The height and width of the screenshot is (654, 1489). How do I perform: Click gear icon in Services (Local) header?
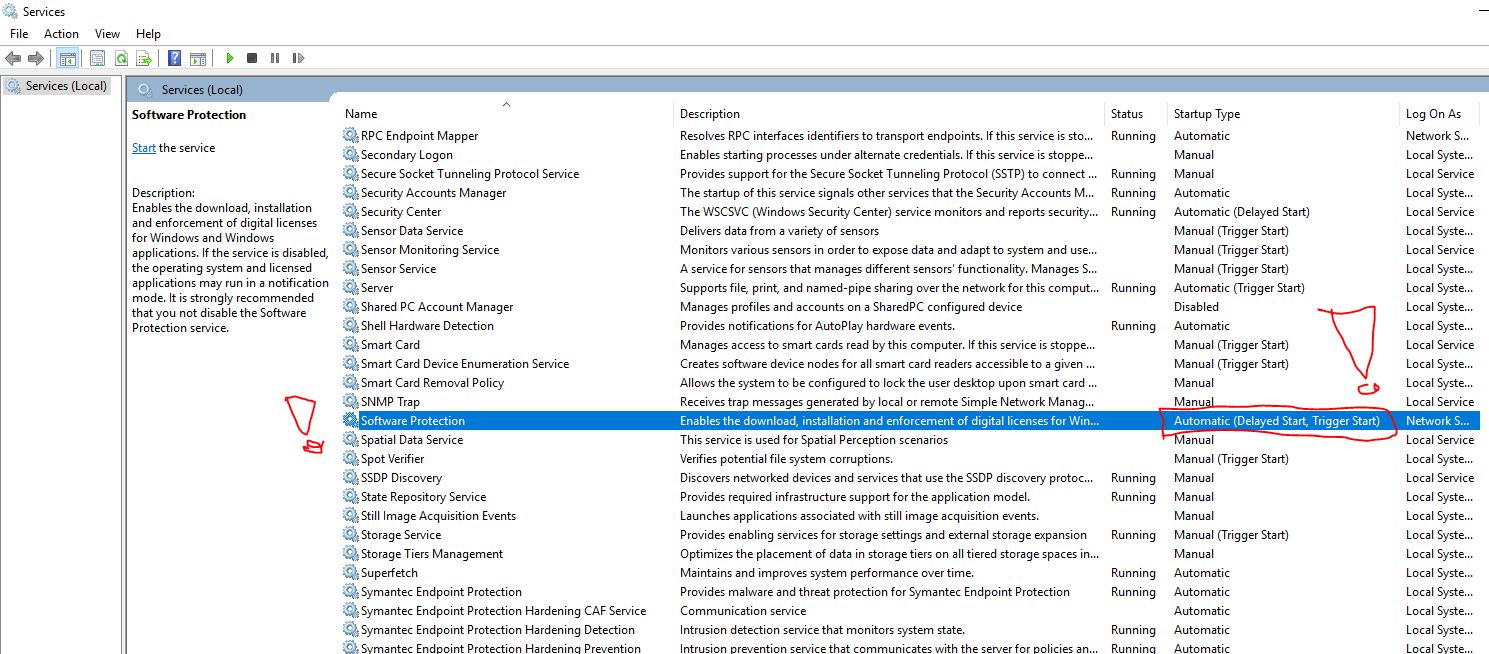coord(145,89)
